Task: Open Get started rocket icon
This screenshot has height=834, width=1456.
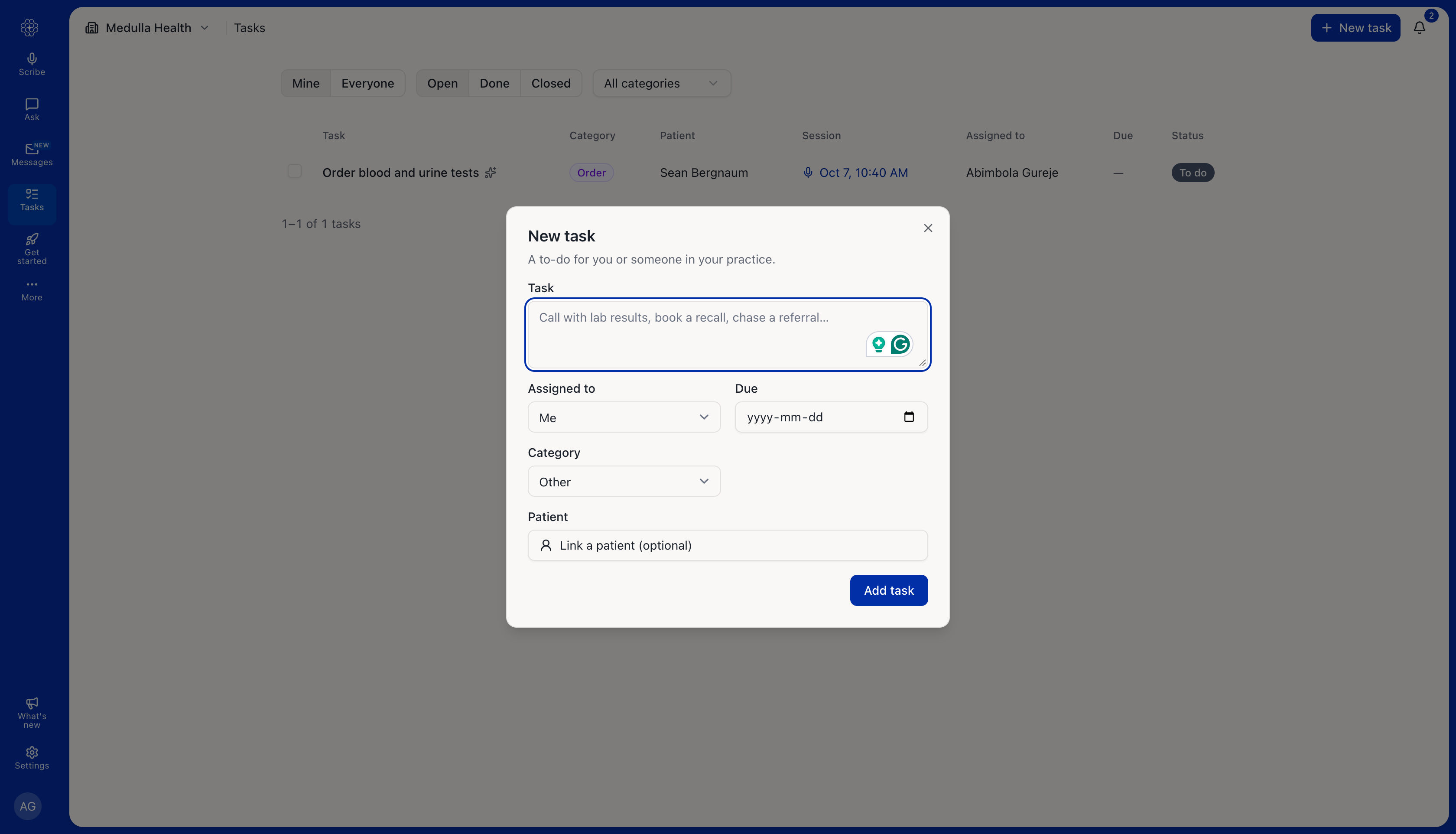Action: [32, 249]
